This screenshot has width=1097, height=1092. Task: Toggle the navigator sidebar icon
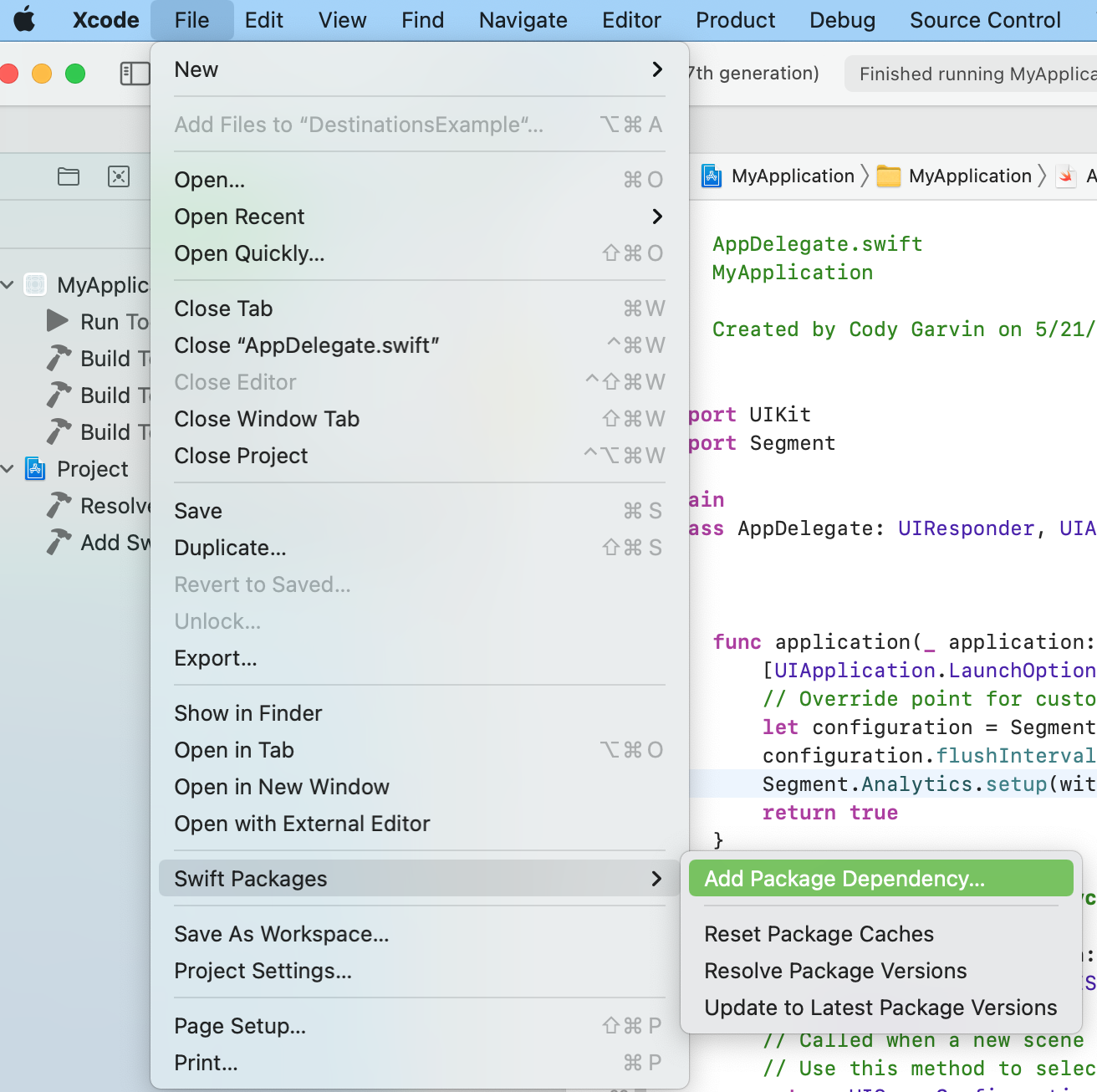135,74
